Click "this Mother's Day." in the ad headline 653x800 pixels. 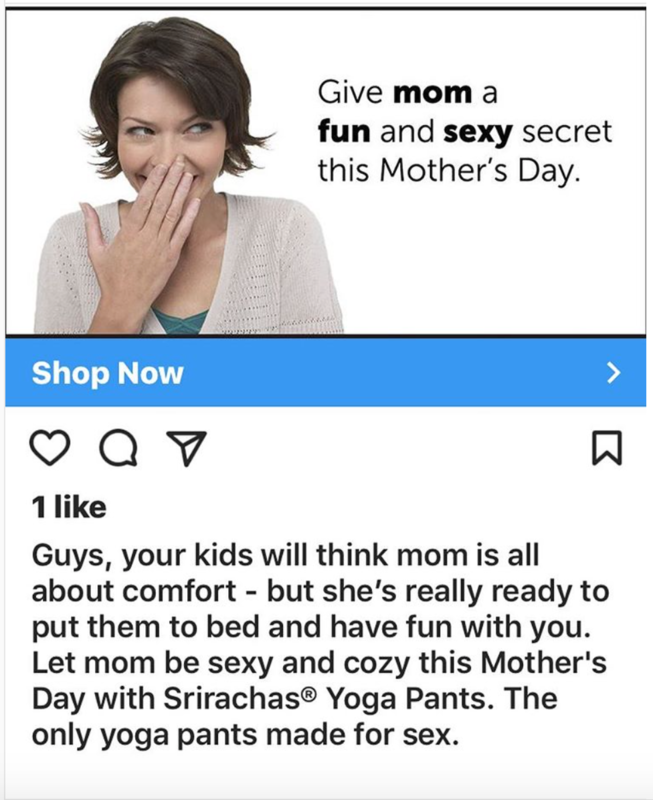(x=448, y=168)
